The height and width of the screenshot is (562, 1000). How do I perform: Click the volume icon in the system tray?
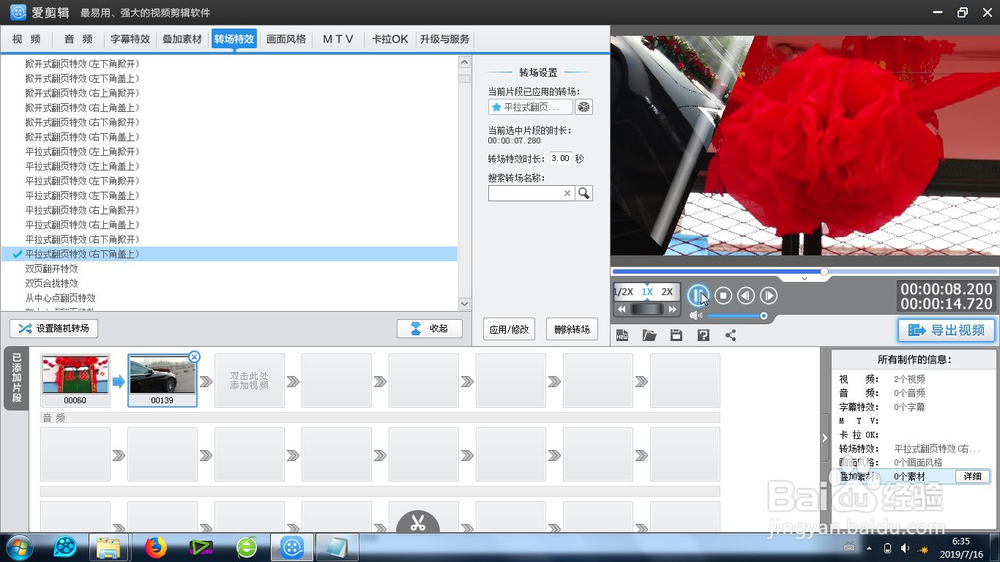pyautogui.click(x=904, y=549)
